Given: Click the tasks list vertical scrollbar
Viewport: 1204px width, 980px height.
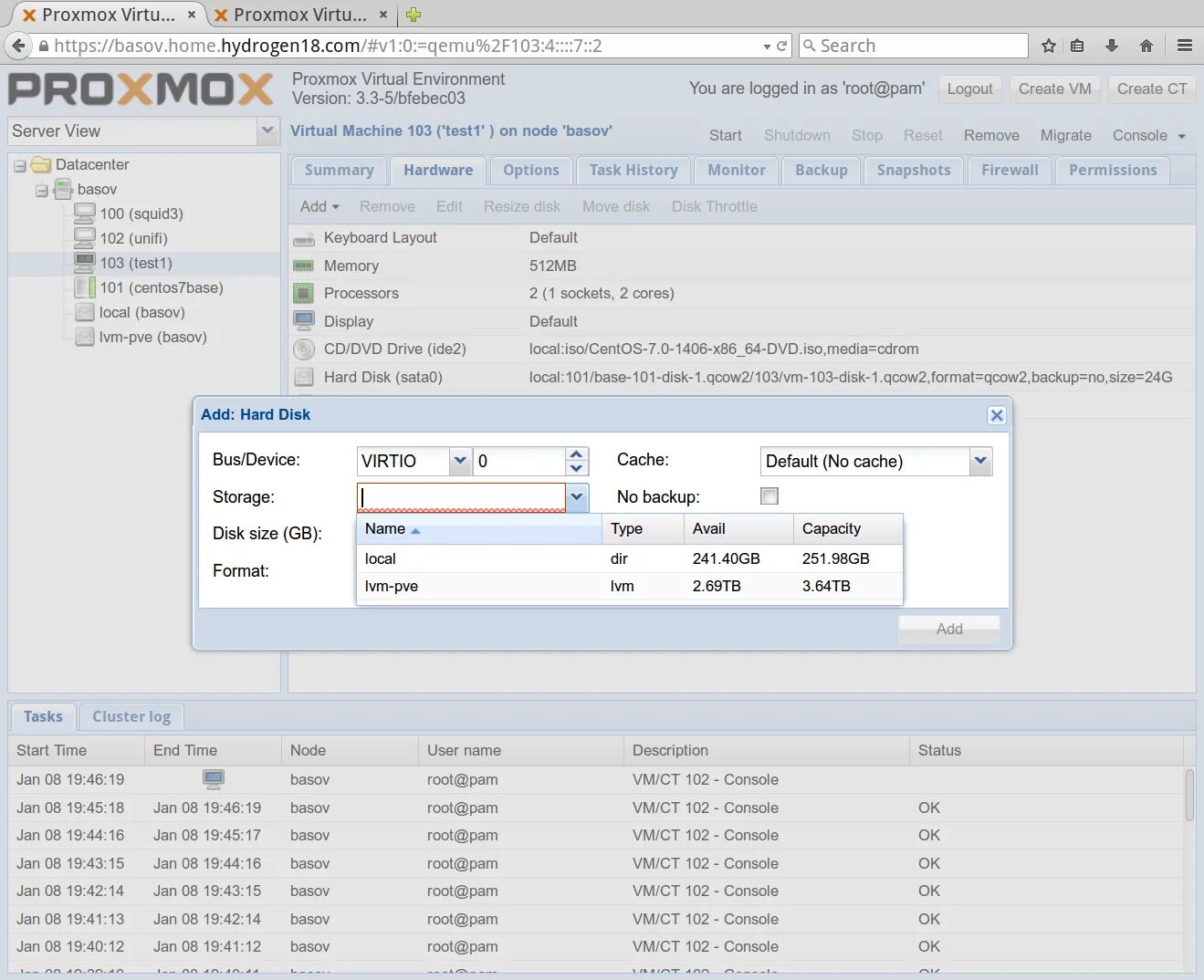Looking at the screenshot, I should (x=1189, y=794).
